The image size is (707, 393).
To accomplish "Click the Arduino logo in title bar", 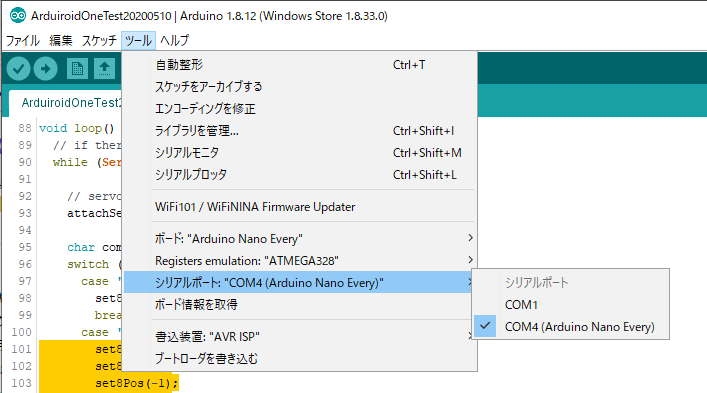I will [x=18, y=16].
